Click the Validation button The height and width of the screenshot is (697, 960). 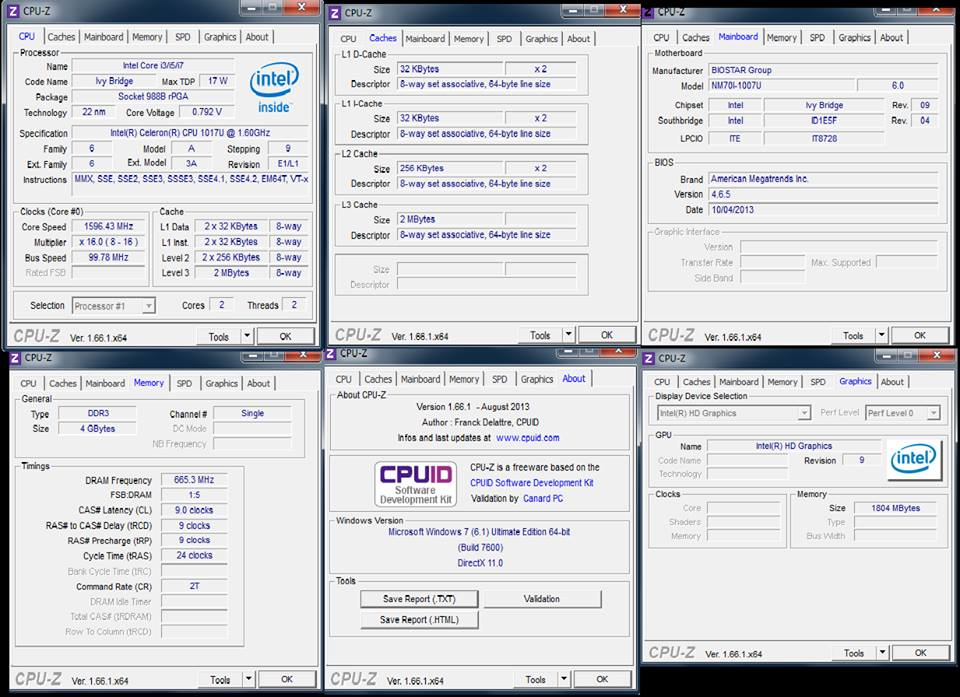click(x=542, y=599)
